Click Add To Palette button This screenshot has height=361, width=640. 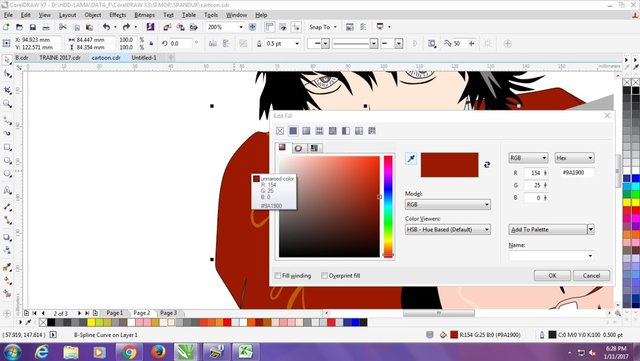548,230
